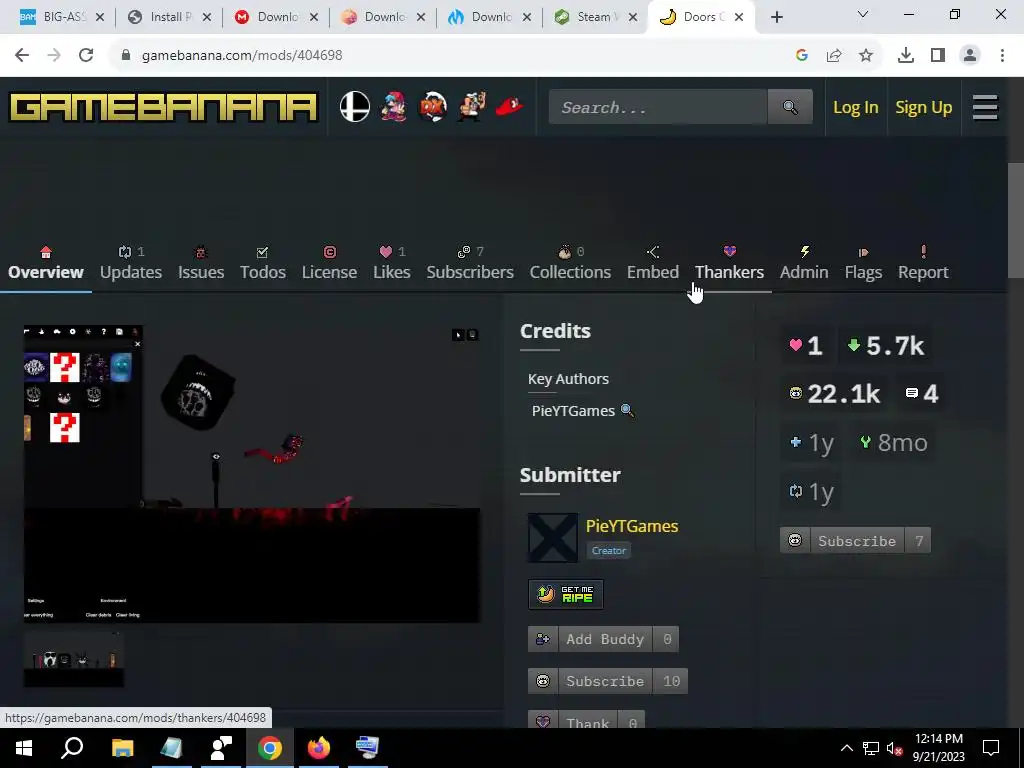Select the small screenshot thumbnail below
1024x768 pixels.
click(74, 659)
